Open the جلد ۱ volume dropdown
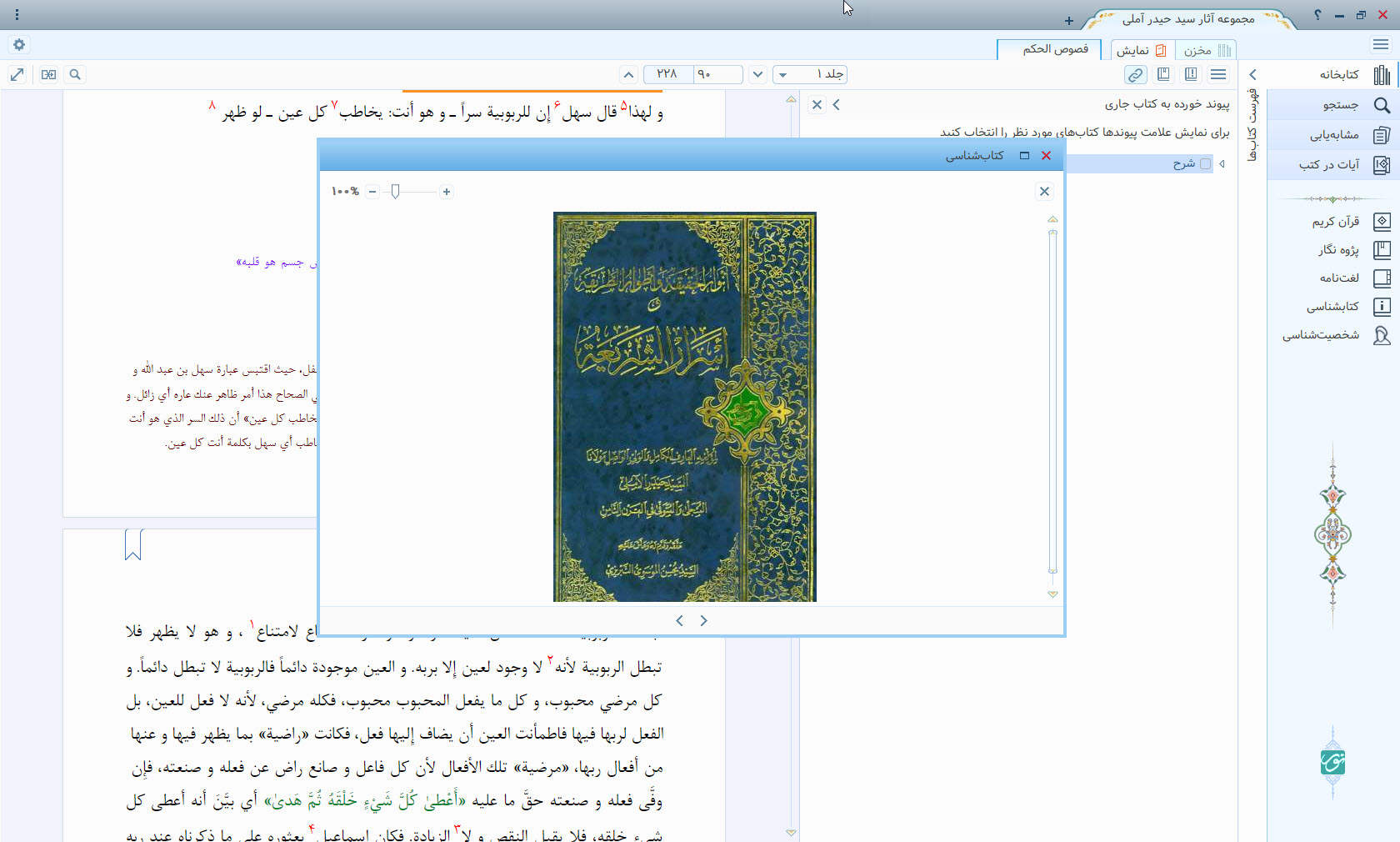 (810, 74)
